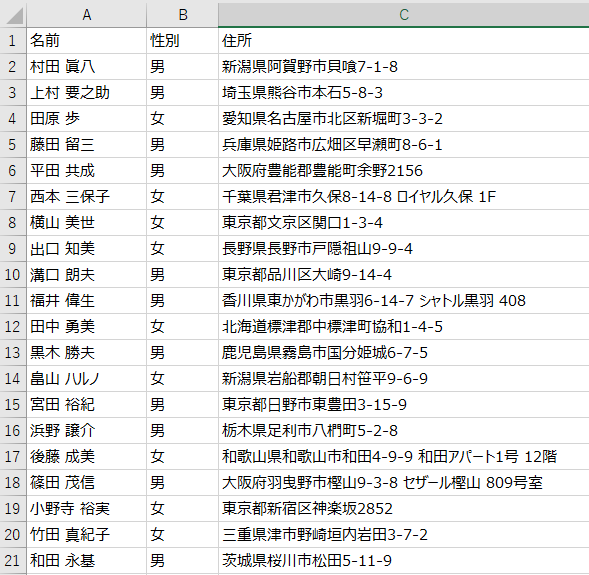The width and height of the screenshot is (589, 575).
Task: Select cell with 平田 共成
Action: click(86, 171)
